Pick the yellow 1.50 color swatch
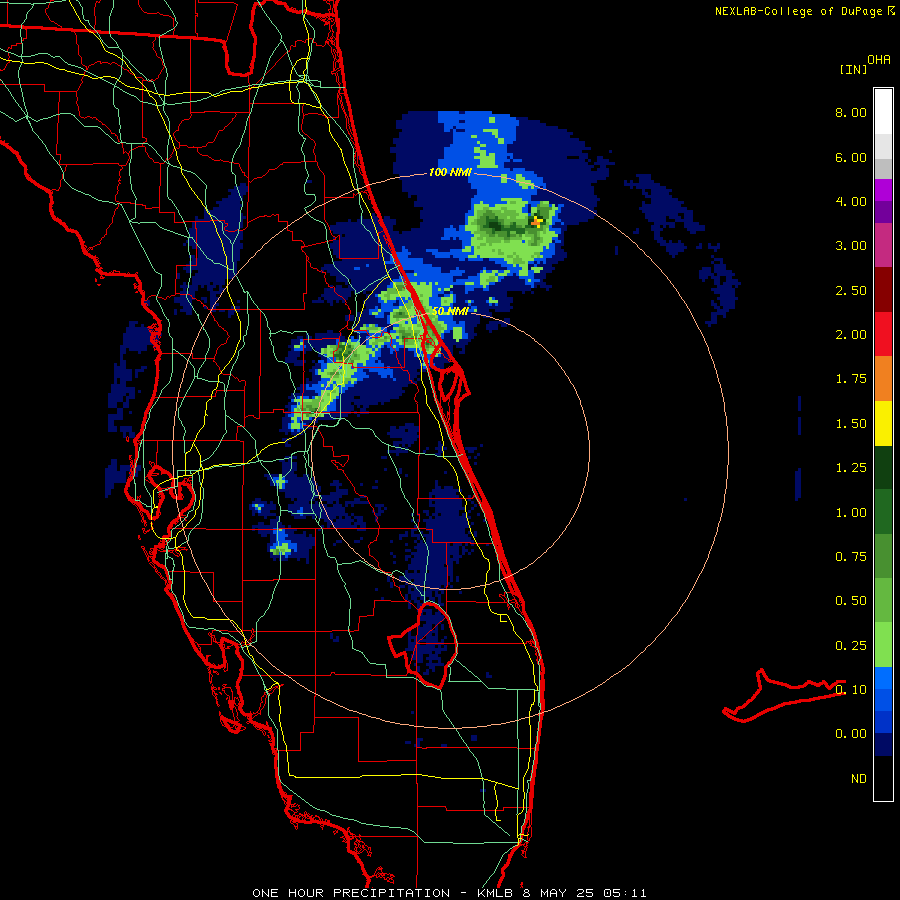 883,423
